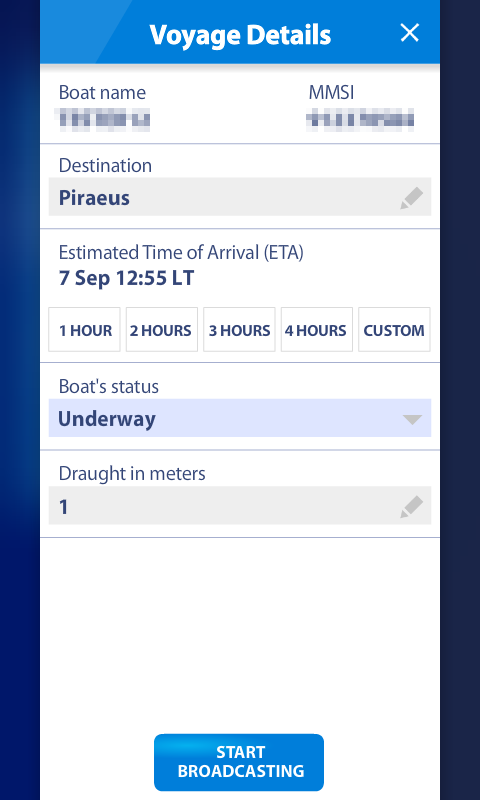Tap the ETA value 7 Sep 12:55 LT
The image size is (480, 800).
coord(127,279)
